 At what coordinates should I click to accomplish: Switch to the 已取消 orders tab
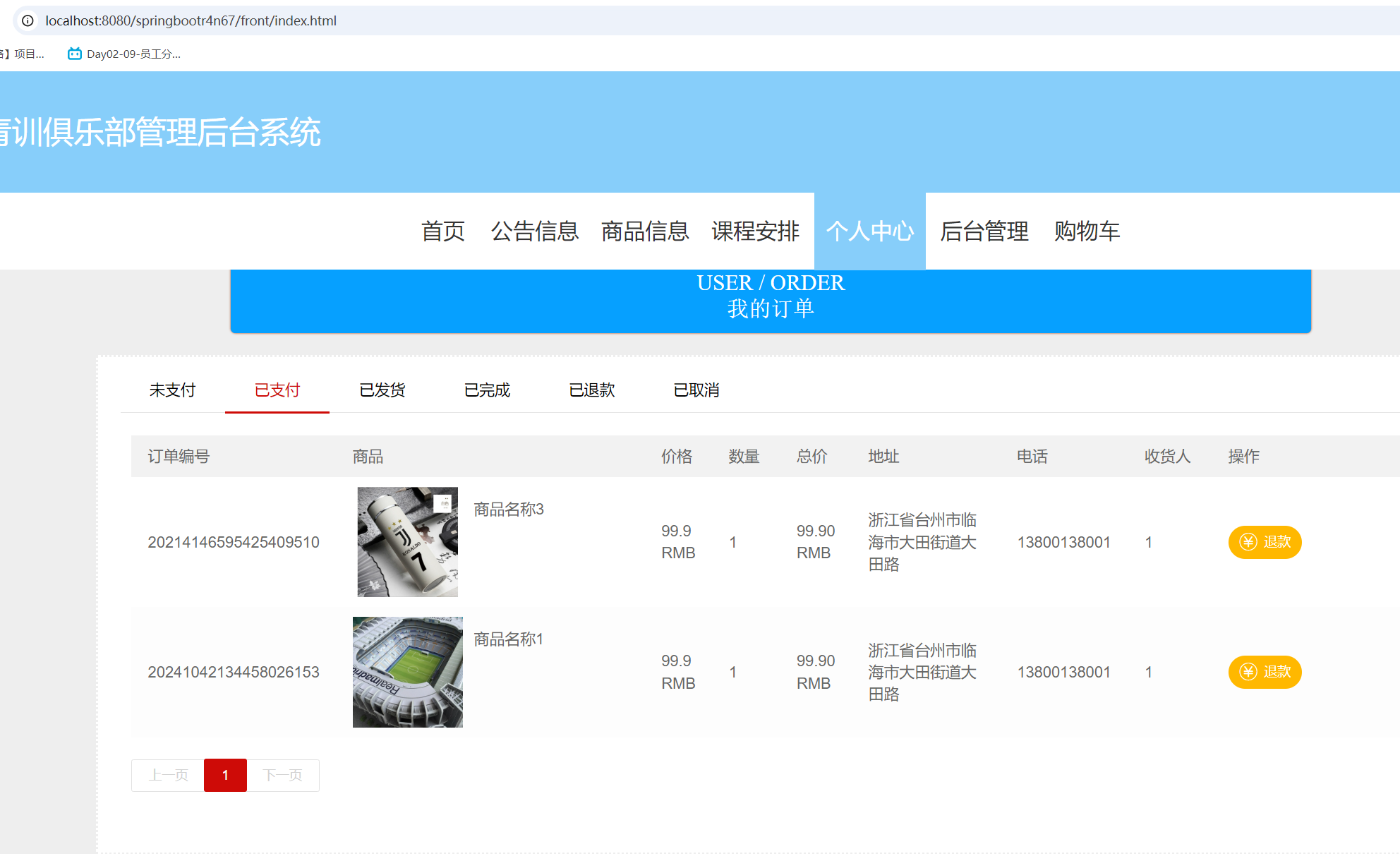[696, 390]
